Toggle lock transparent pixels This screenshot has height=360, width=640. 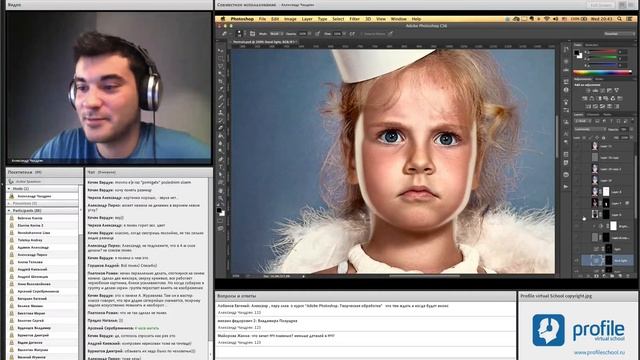(x=584, y=138)
